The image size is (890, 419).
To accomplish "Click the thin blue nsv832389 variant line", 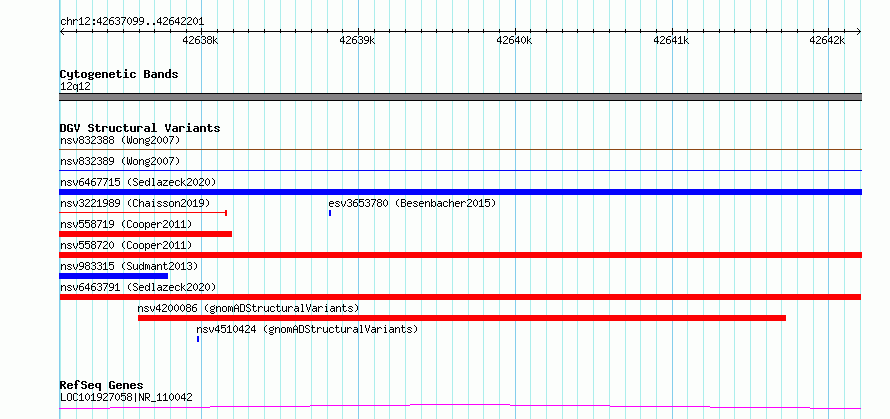I will (x=460, y=170).
